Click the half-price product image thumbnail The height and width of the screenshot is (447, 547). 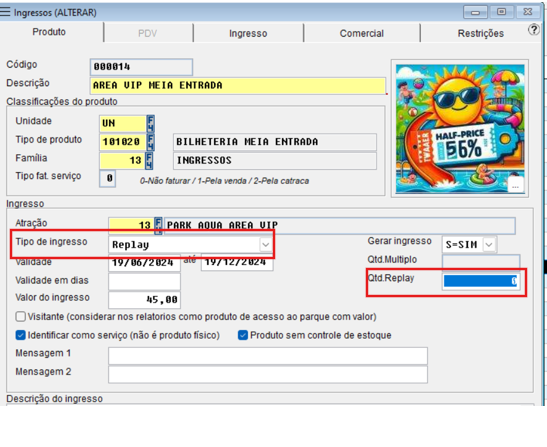(x=460, y=129)
